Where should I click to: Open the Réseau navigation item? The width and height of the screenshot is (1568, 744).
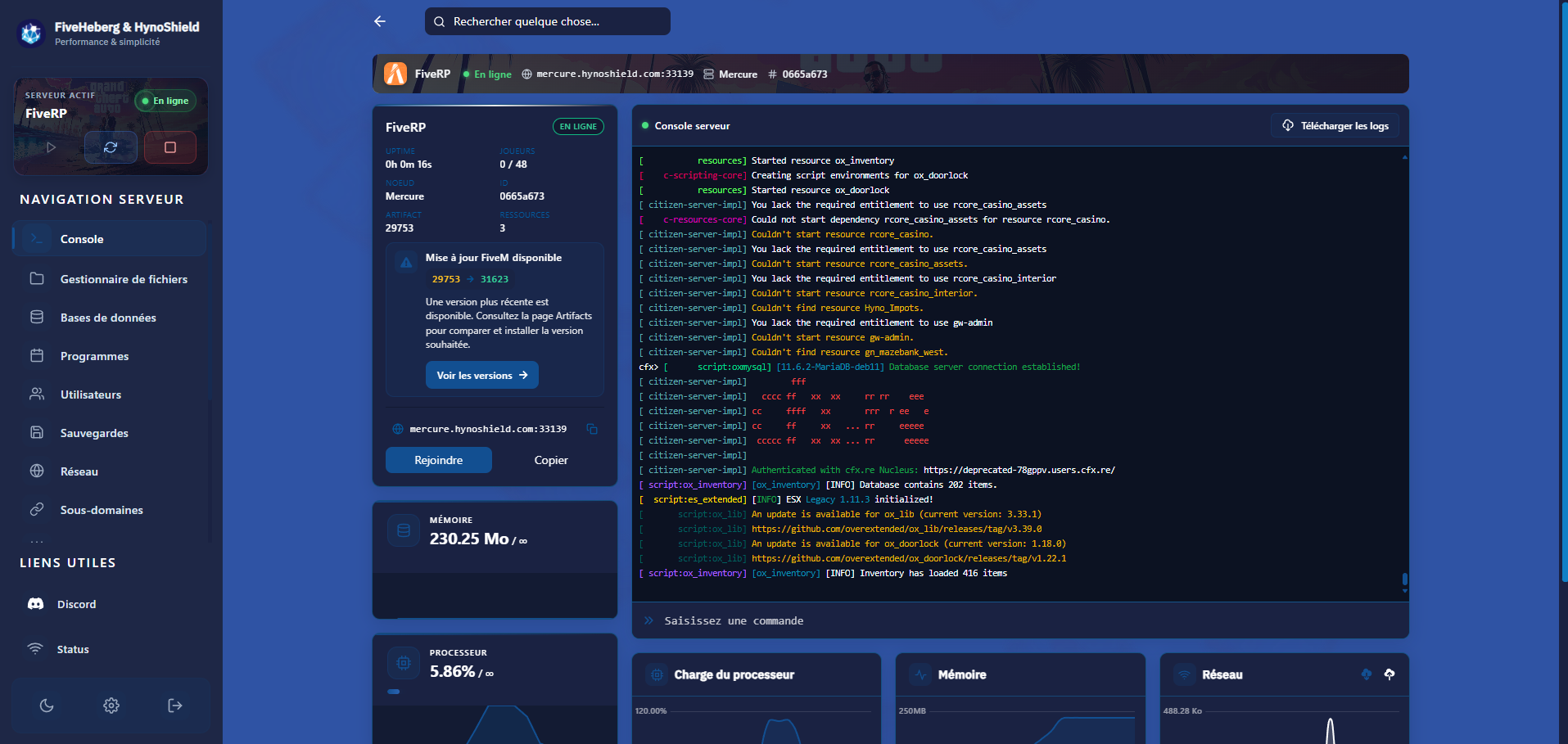point(109,471)
